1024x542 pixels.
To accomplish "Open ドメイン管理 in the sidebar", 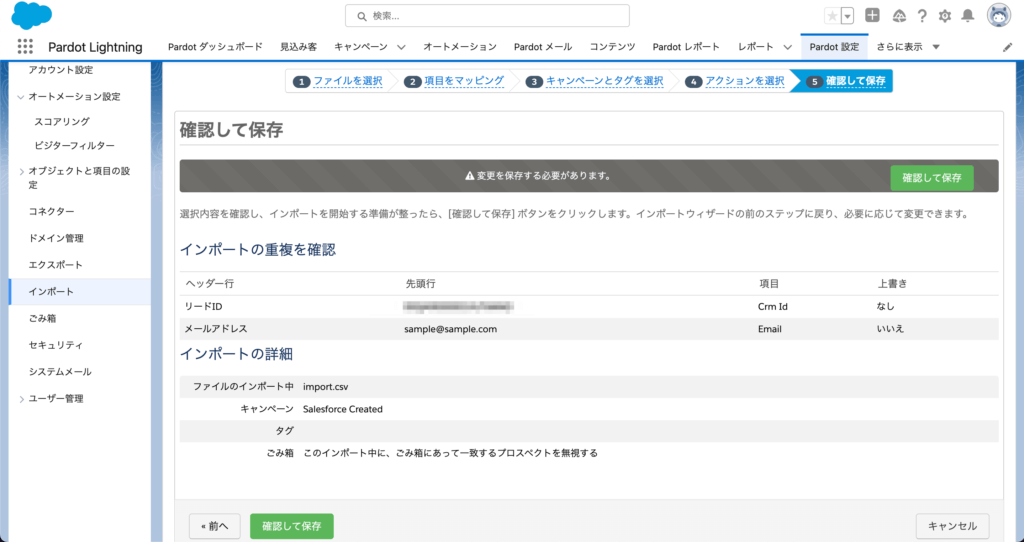I will coord(56,238).
